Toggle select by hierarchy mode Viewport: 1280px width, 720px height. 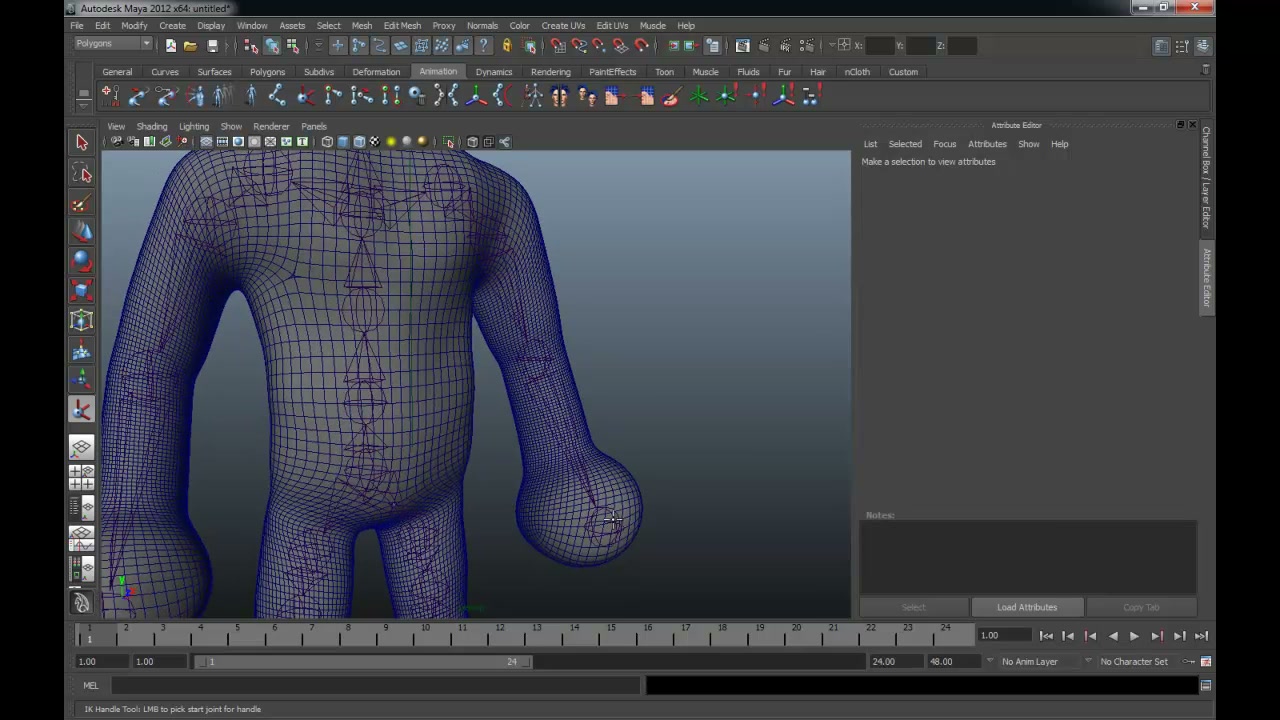coord(251,45)
